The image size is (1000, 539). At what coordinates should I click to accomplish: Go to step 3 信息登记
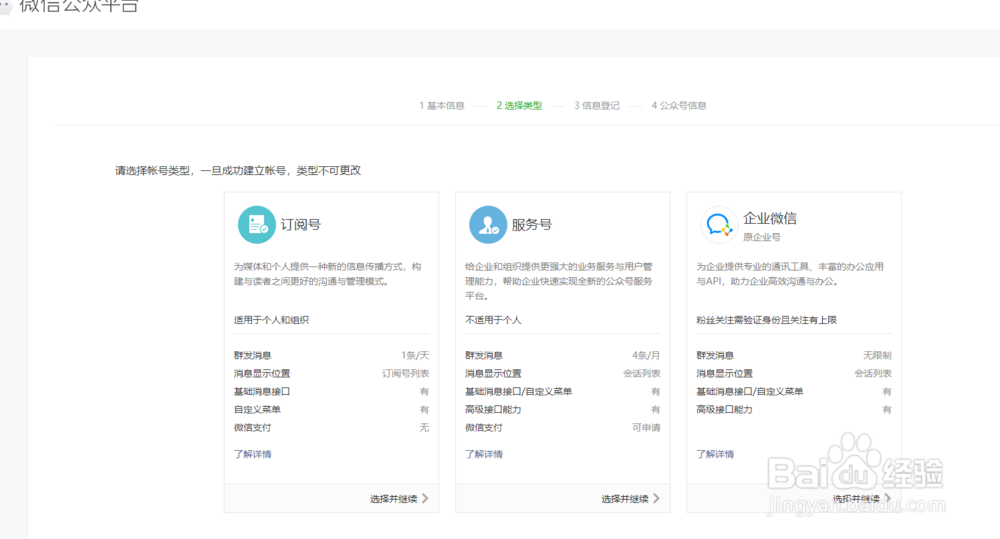pos(597,105)
